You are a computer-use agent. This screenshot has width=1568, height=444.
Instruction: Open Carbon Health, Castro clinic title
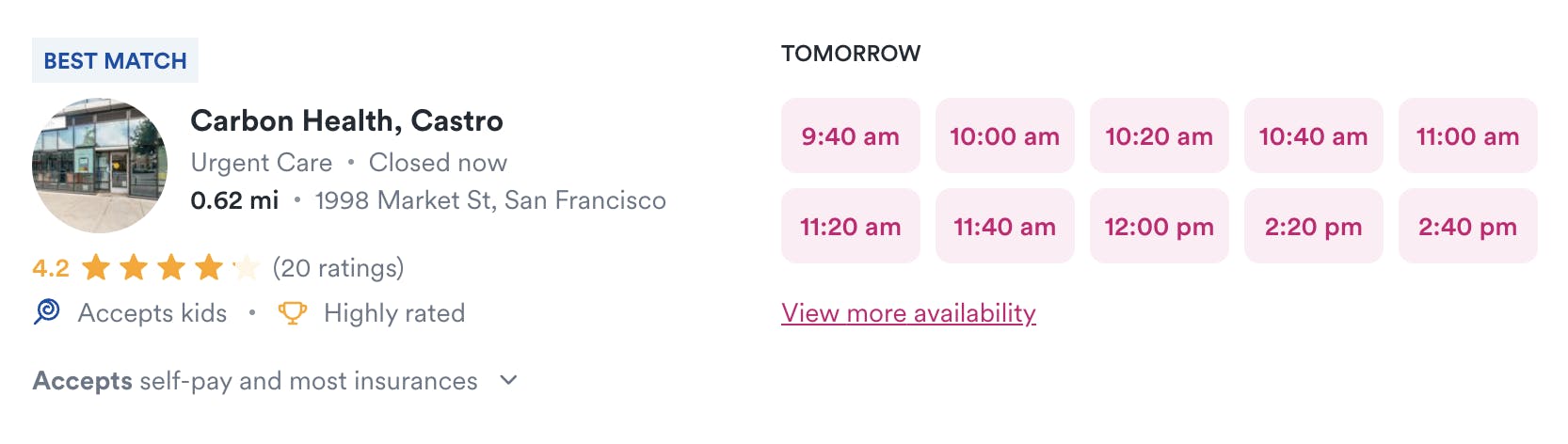[346, 120]
